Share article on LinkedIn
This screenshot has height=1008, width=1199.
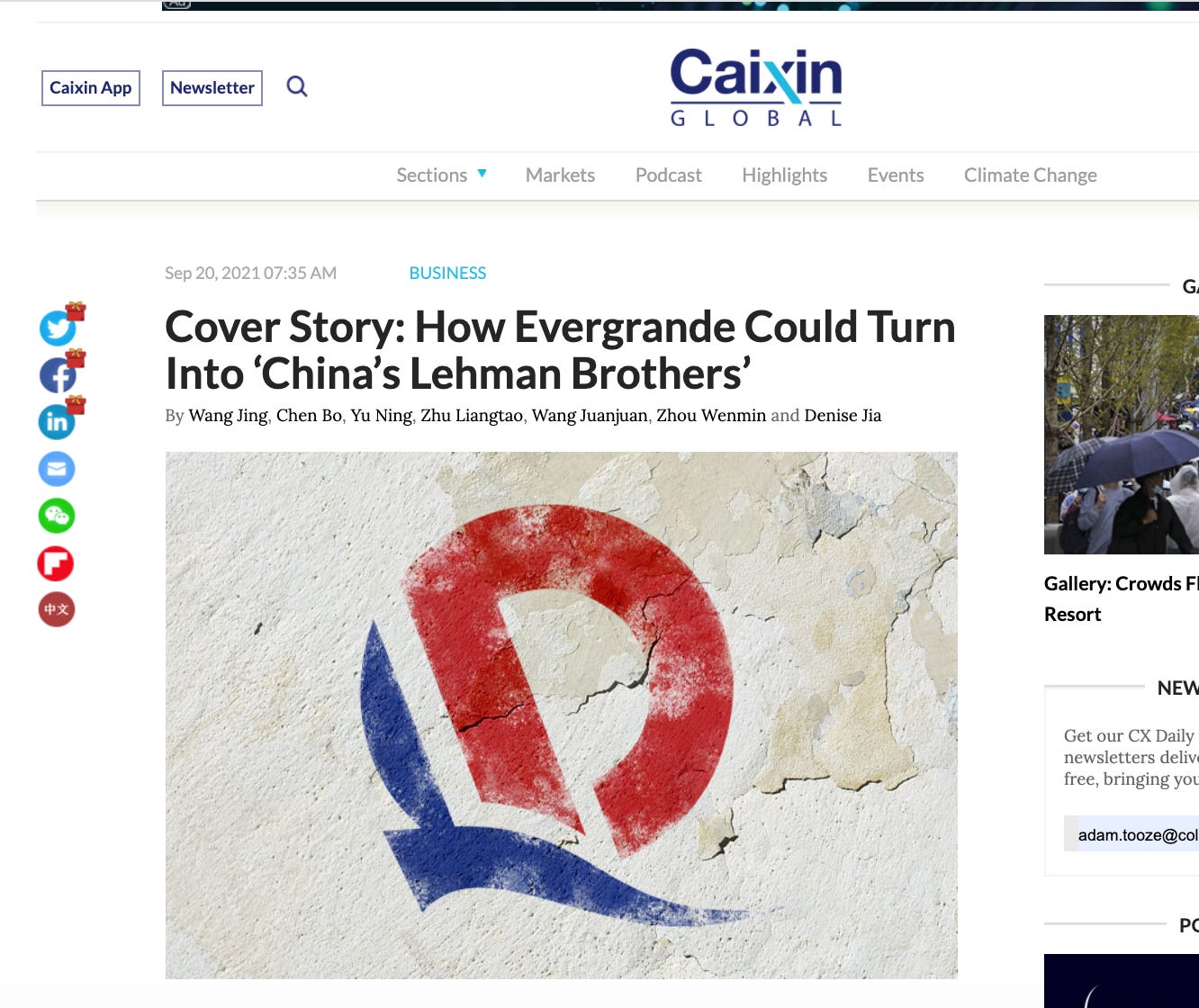click(x=57, y=422)
